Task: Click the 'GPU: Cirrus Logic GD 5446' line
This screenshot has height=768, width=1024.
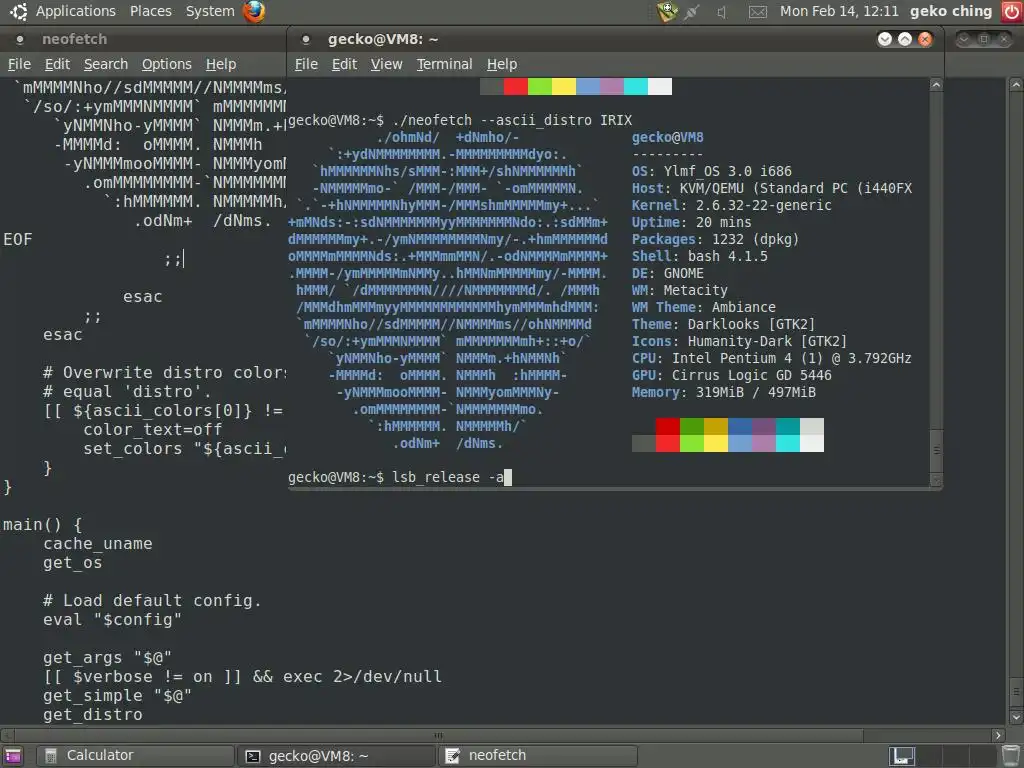Action: pos(731,376)
